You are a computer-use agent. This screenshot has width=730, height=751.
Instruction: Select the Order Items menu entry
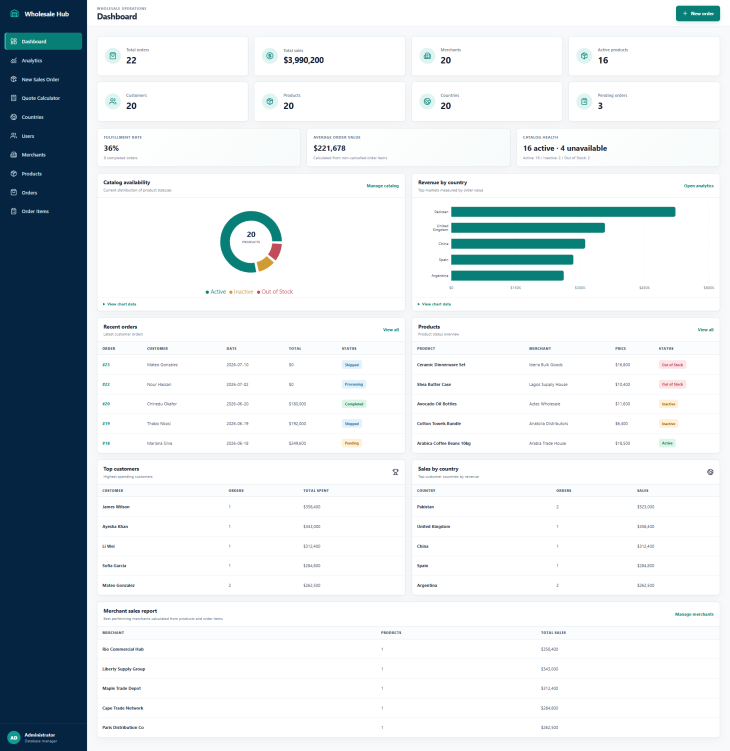point(43,211)
